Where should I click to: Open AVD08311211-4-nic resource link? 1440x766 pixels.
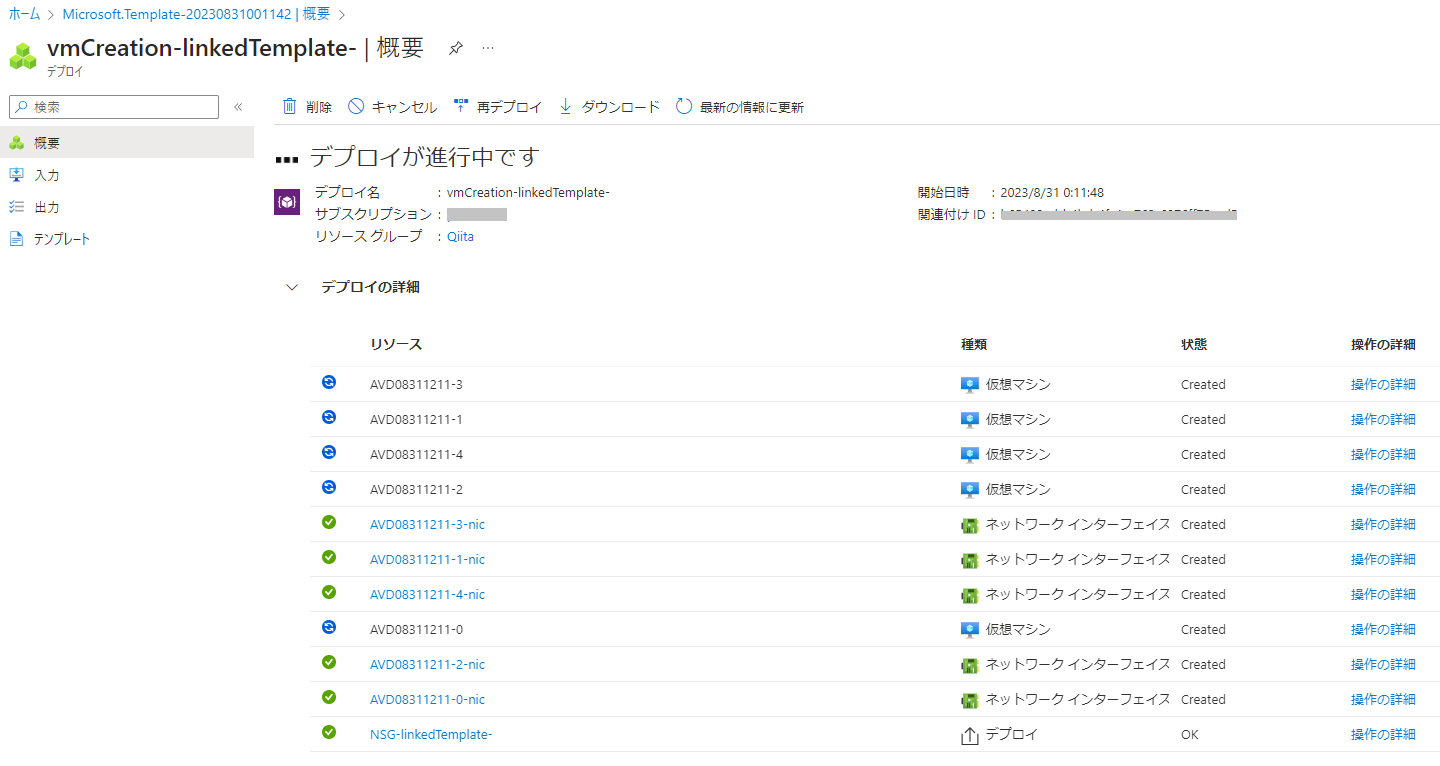pyautogui.click(x=427, y=594)
